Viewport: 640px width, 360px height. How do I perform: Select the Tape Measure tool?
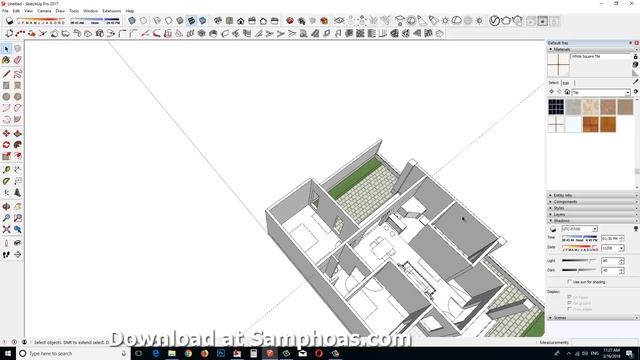click(x=6, y=170)
